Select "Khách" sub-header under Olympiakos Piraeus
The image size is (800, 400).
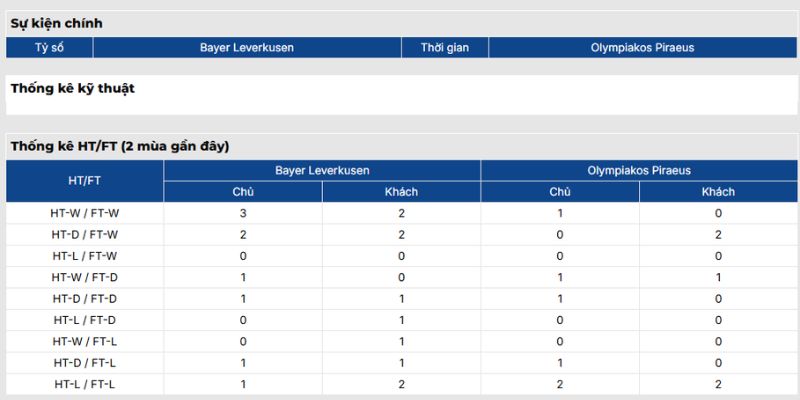pyautogui.click(x=718, y=192)
